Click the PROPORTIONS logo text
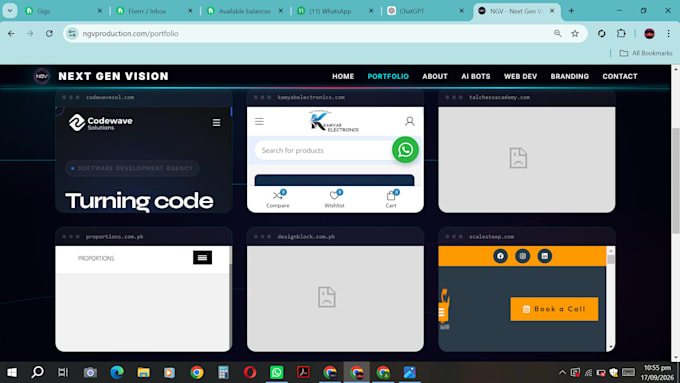The height and width of the screenshot is (383, 680). pyautogui.click(x=96, y=258)
